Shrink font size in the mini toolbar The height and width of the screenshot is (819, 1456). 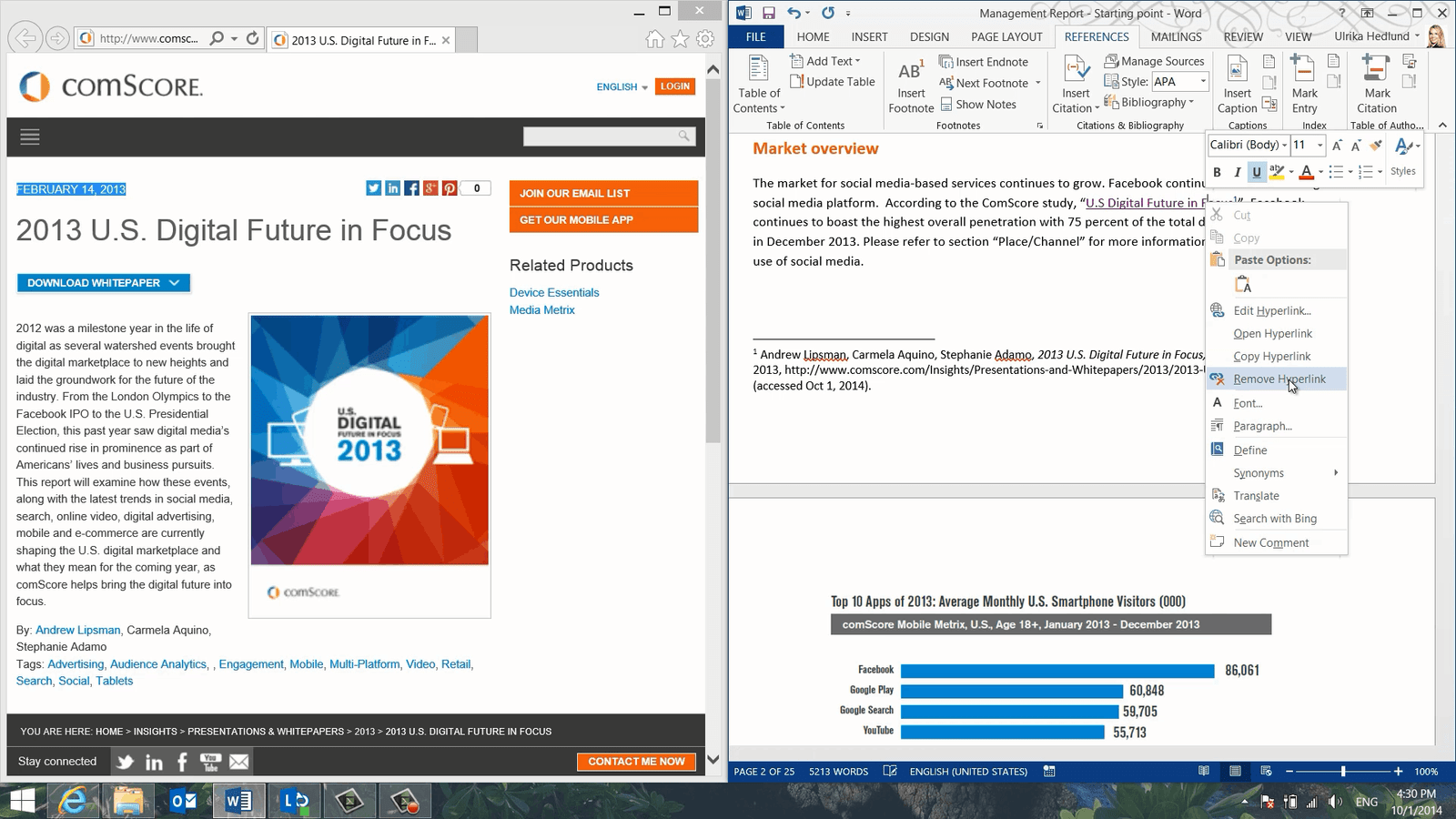coord(1356,145)
